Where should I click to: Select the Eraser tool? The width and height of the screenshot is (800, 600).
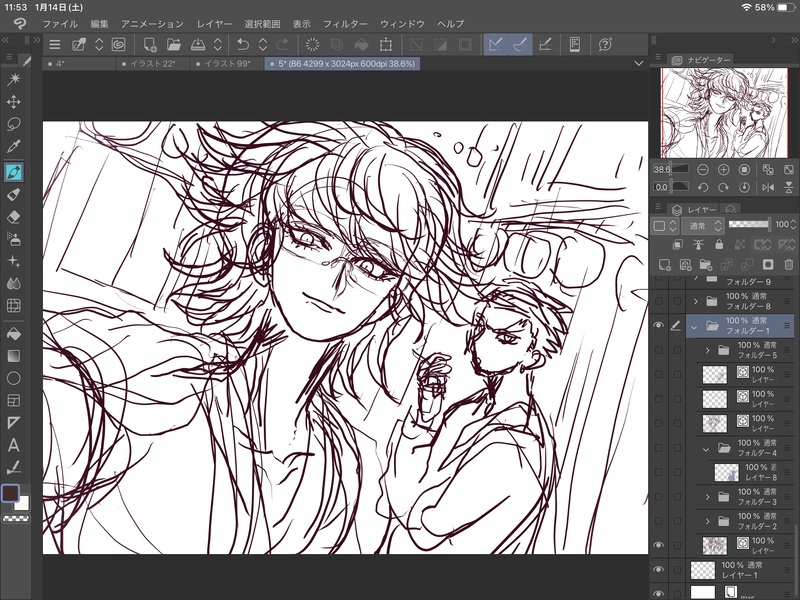[14, 216]
